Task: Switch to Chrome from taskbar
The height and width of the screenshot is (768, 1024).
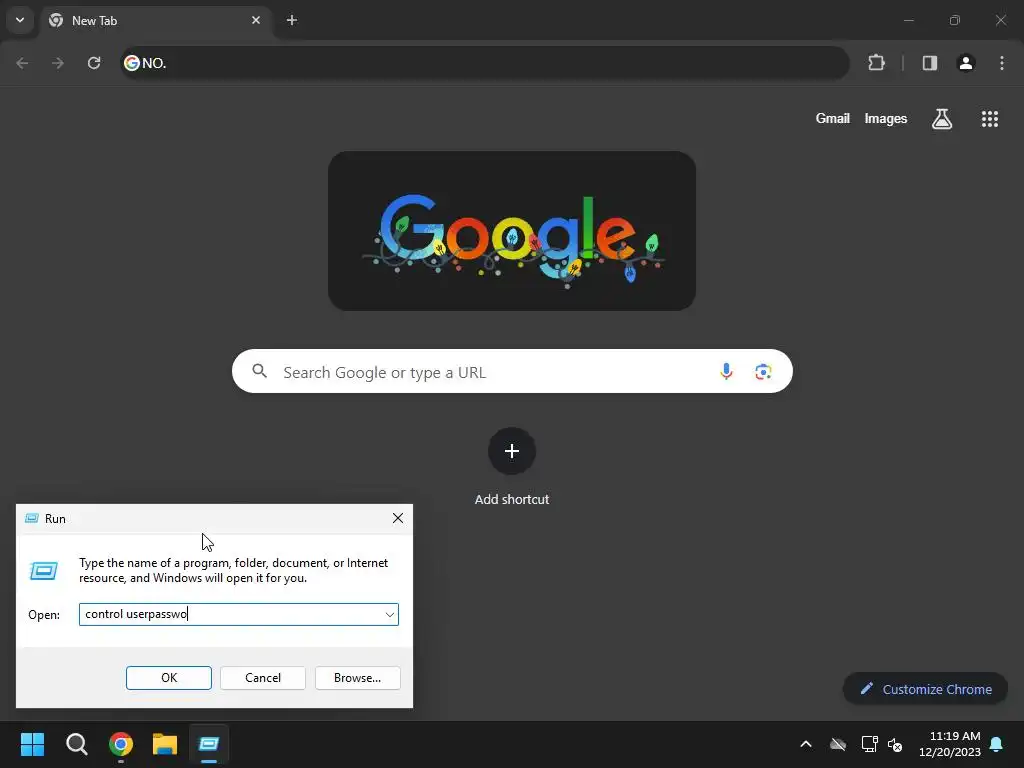Action: click(121, 744)
